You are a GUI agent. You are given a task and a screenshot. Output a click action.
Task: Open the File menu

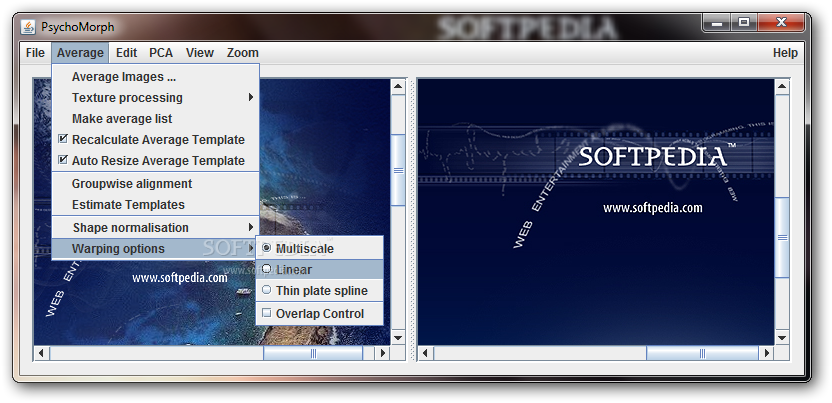click(x=36, y=53)
